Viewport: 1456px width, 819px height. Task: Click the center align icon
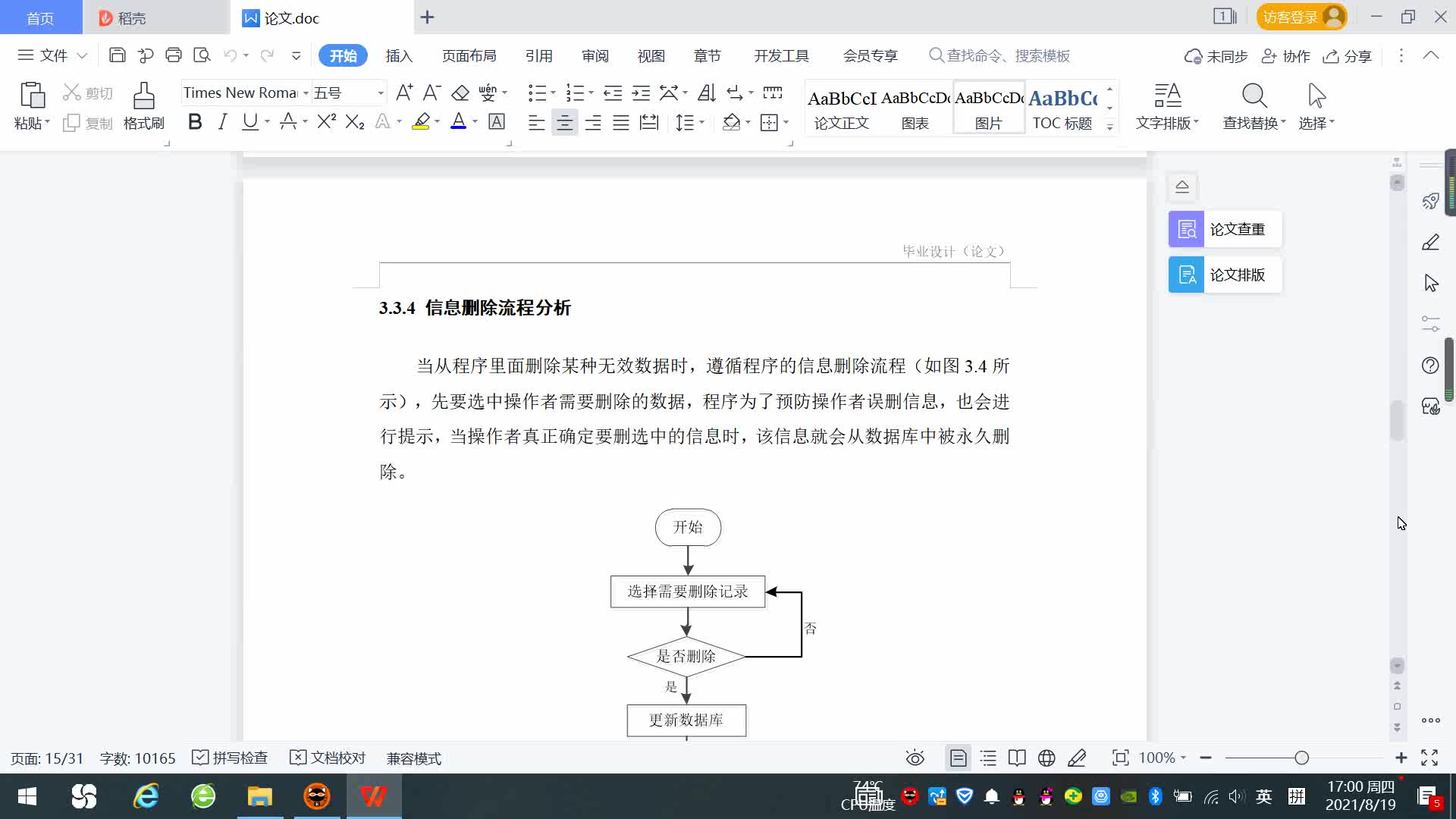[x=564, y=123]
